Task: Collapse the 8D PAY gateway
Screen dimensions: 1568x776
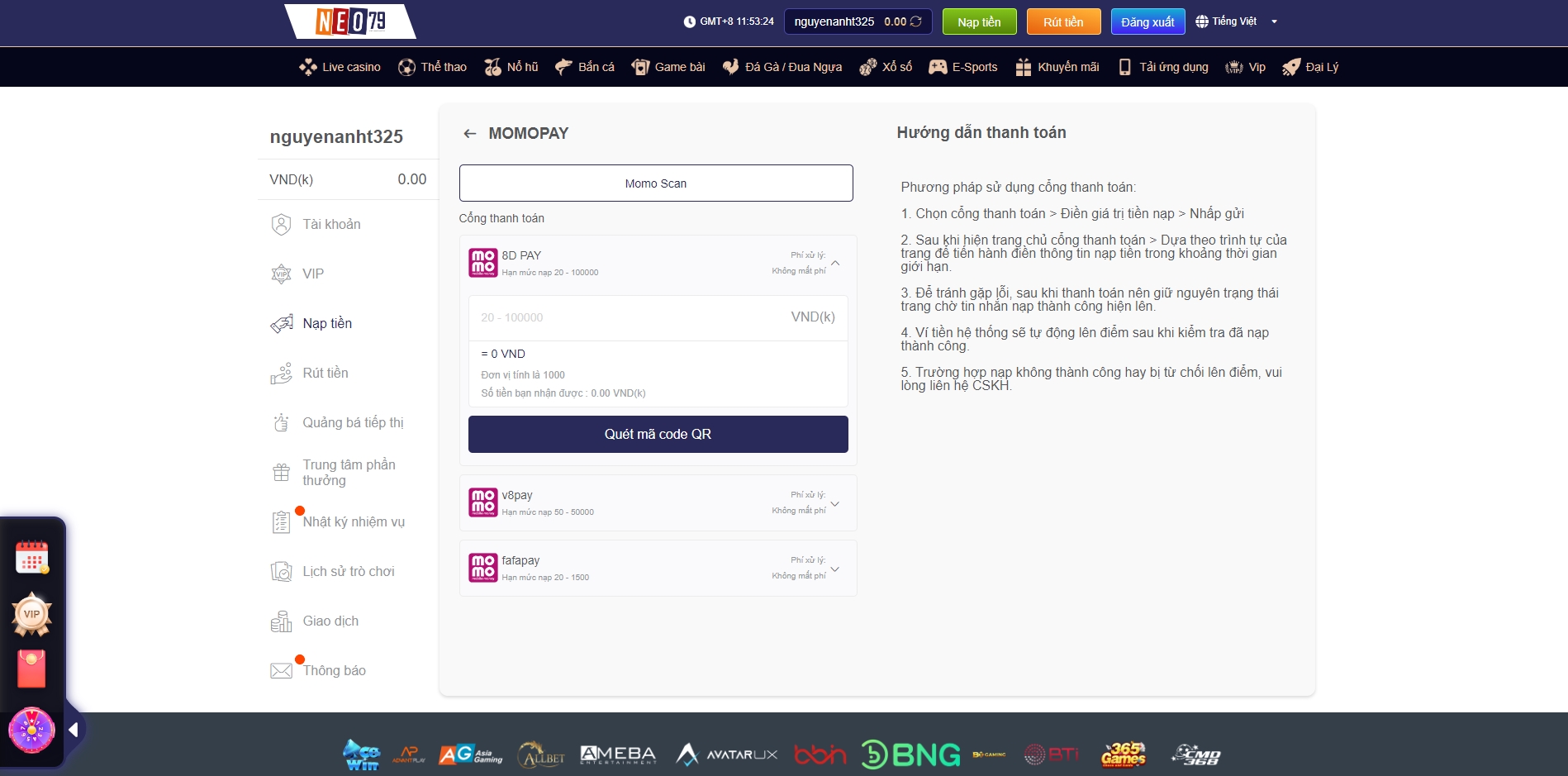Action: coord(835,263)
